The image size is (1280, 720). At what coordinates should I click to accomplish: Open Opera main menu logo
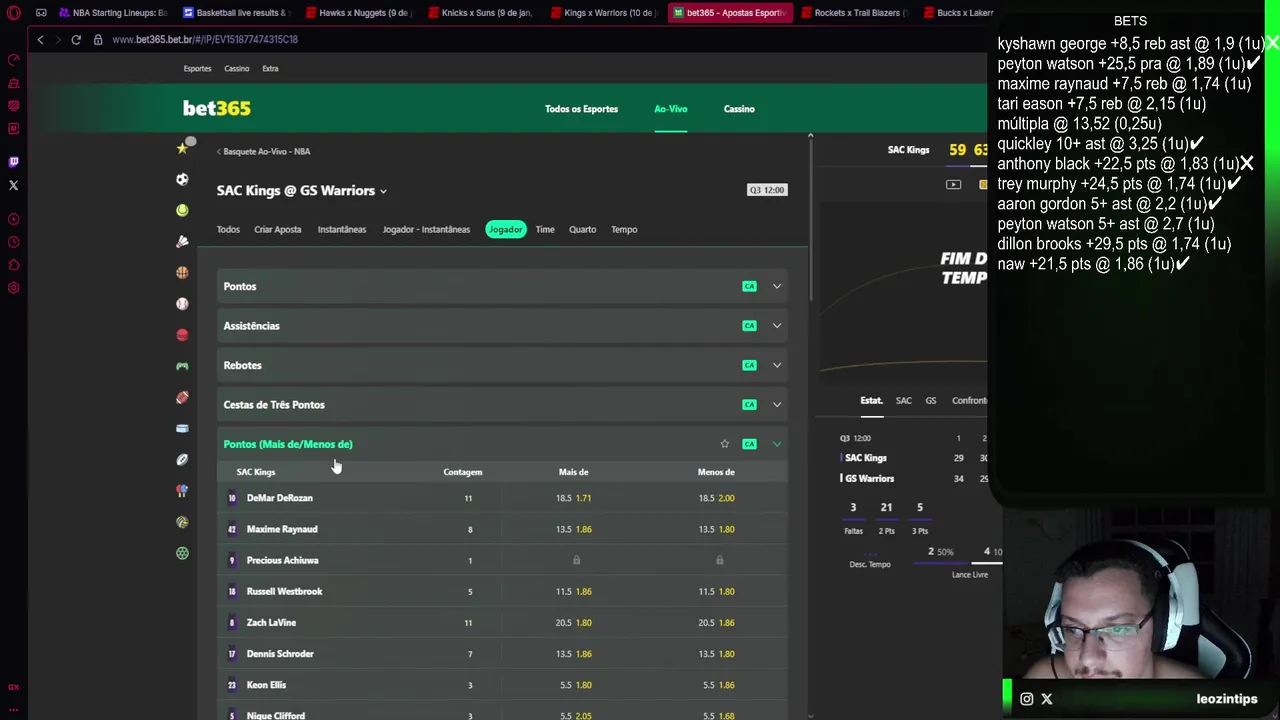click(x=13, y=13)
